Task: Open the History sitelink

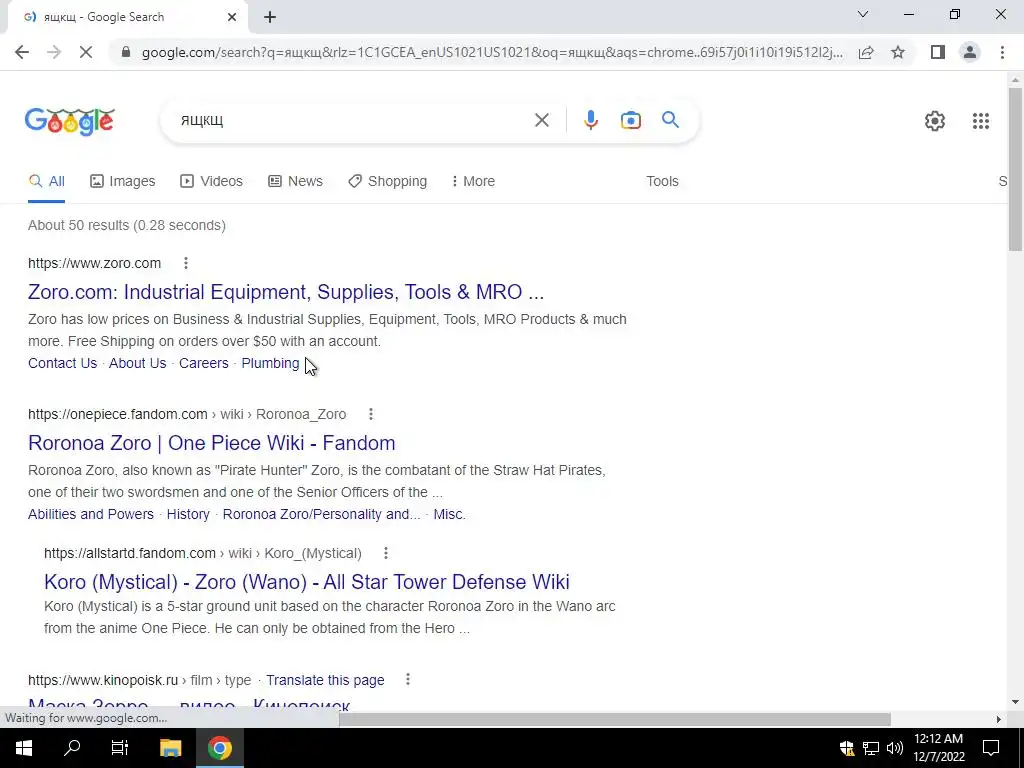Action: (x=188, y=514)
